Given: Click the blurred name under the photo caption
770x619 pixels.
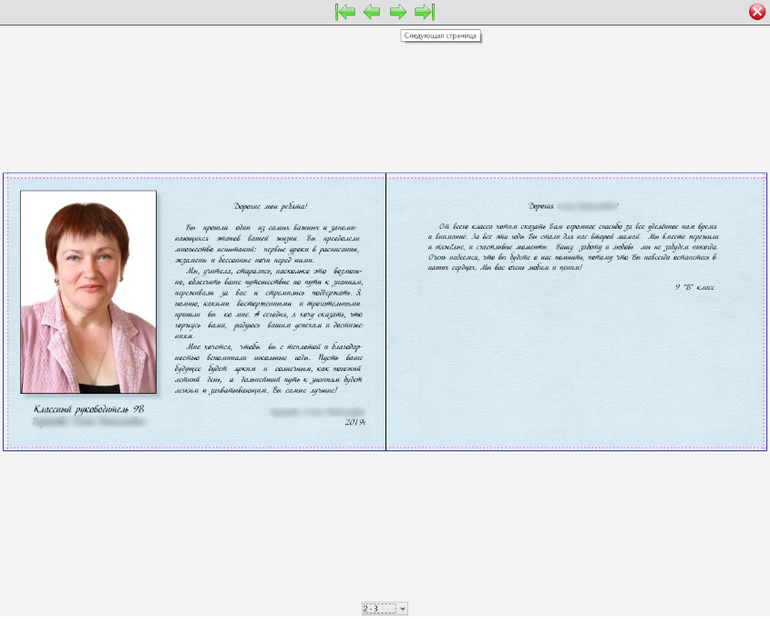Looking at the screenshot, I should tap(89, 423).
